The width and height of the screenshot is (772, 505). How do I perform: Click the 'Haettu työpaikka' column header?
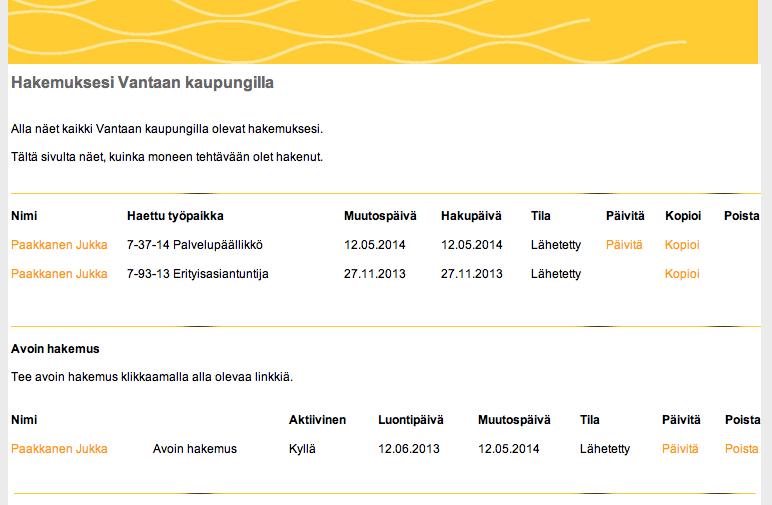[175, 216]
